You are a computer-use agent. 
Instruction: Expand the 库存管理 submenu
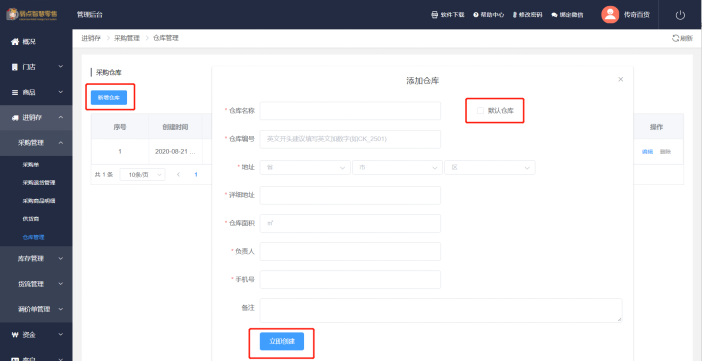coord(61,258)
